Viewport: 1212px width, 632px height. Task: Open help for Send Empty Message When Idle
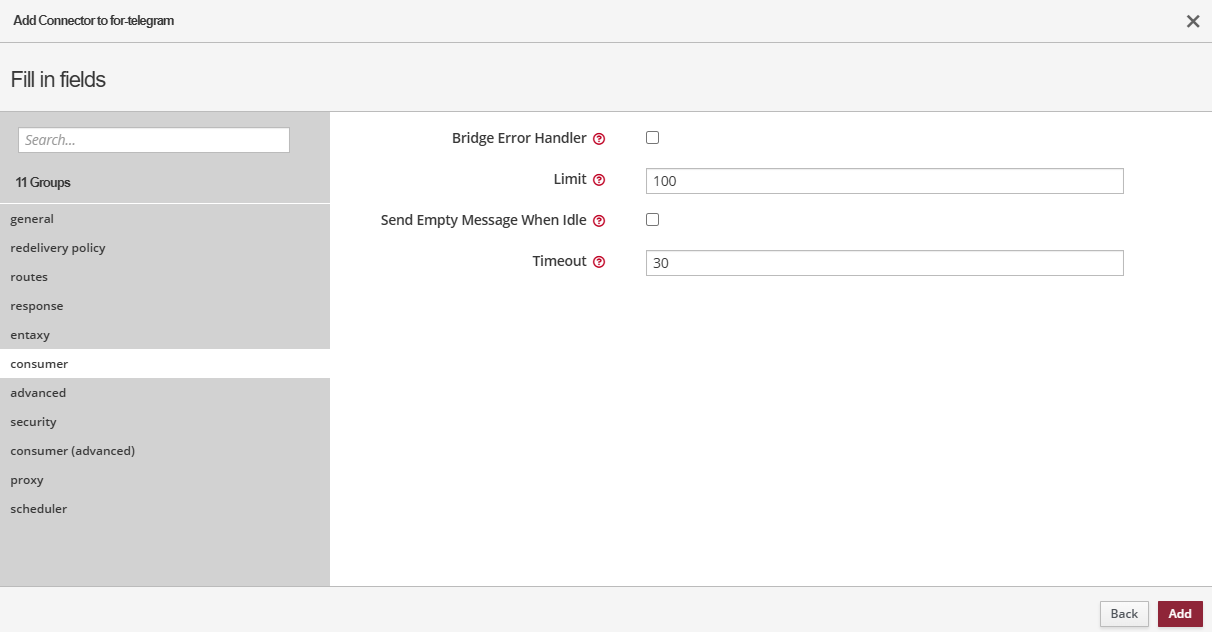coord(599,221)
